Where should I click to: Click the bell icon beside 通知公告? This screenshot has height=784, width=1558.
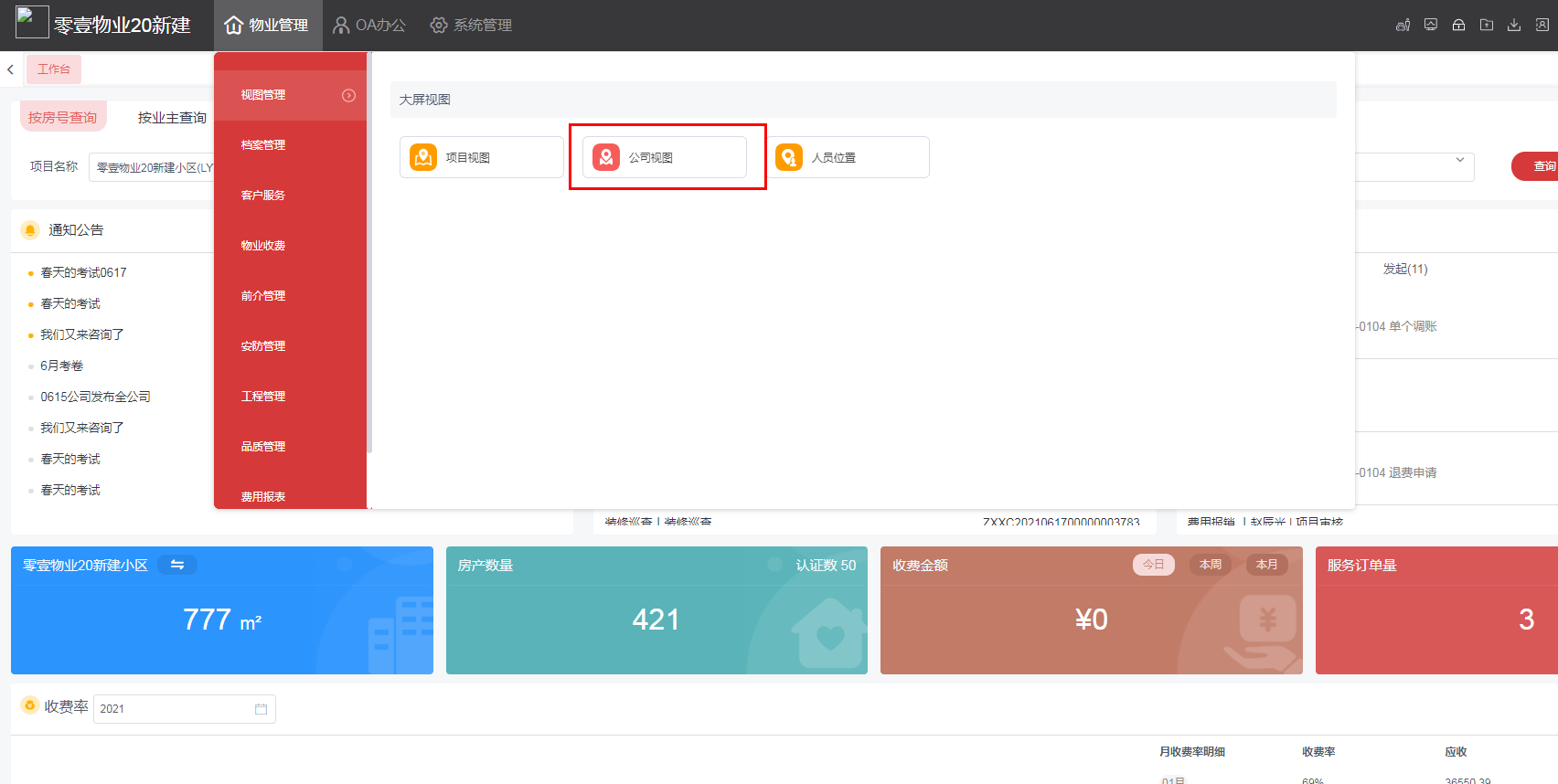click(x=30, y=229)
